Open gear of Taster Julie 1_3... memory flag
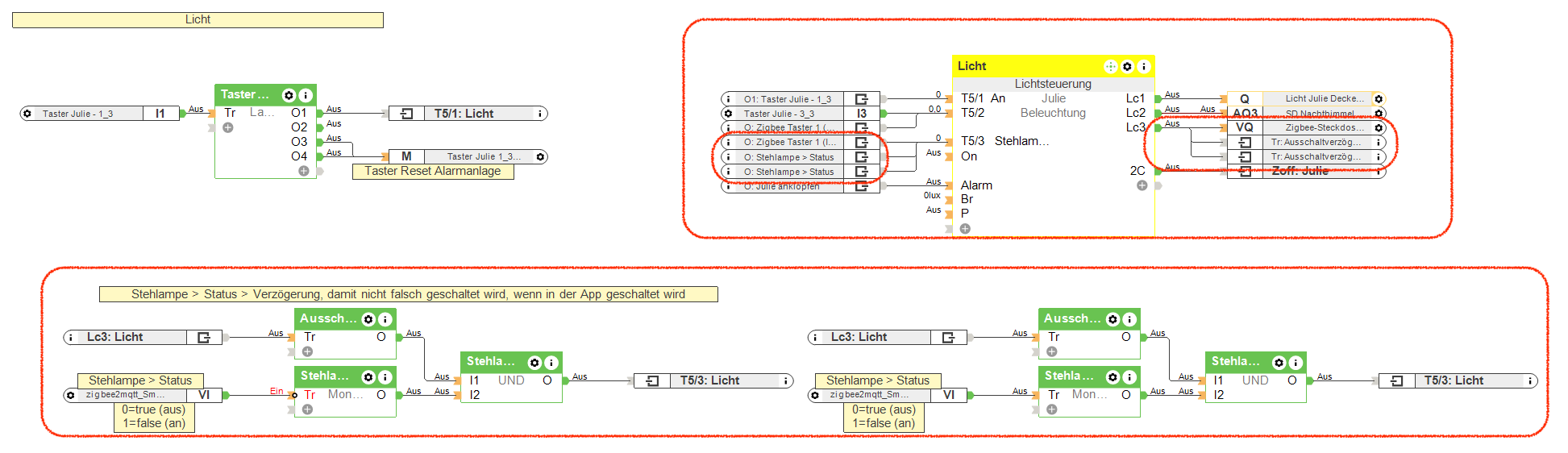The image size is (1568, 453). [x=540, y=156]
